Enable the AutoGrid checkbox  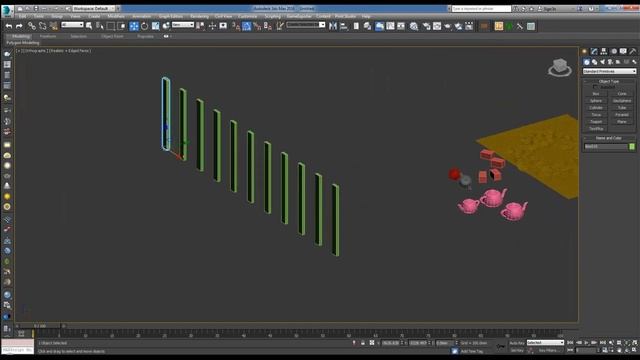(595, 87)
